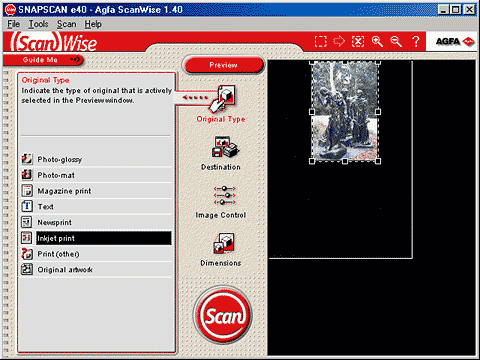Zoom in with the magnifier plus icon
The image size is (480, 360).
coord(377,41)
